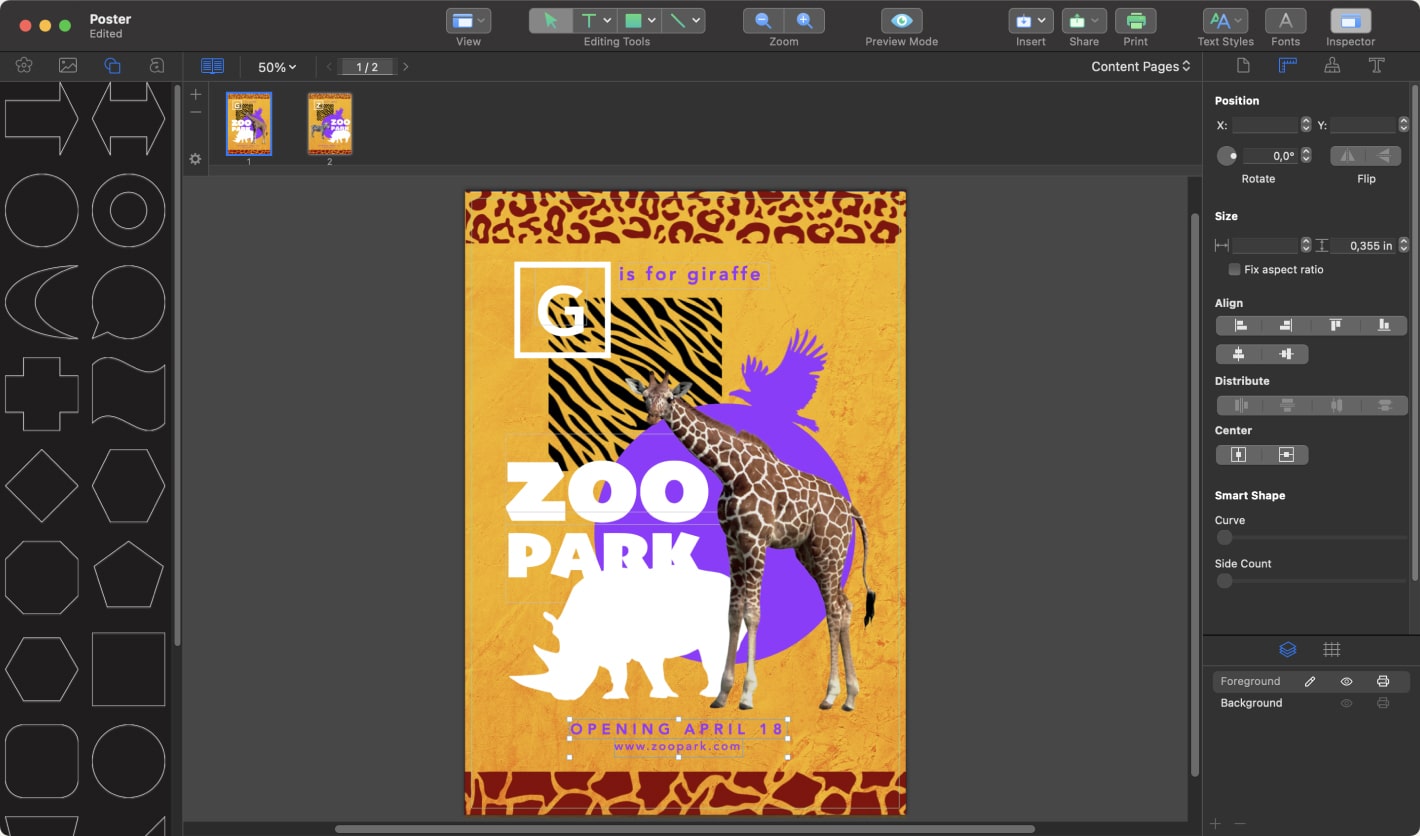Open the Document inspector tab

[1243, 65]
